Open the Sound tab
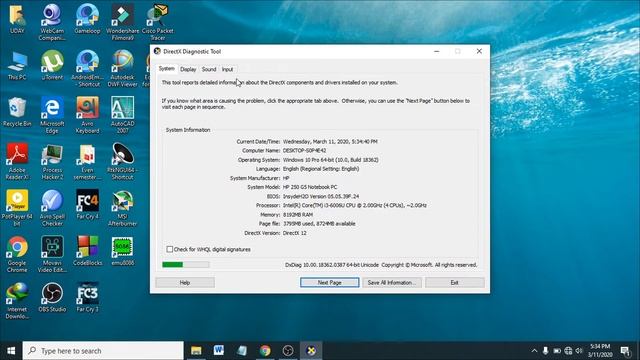Viewport: 640px width, 360px height. point(209,69)
